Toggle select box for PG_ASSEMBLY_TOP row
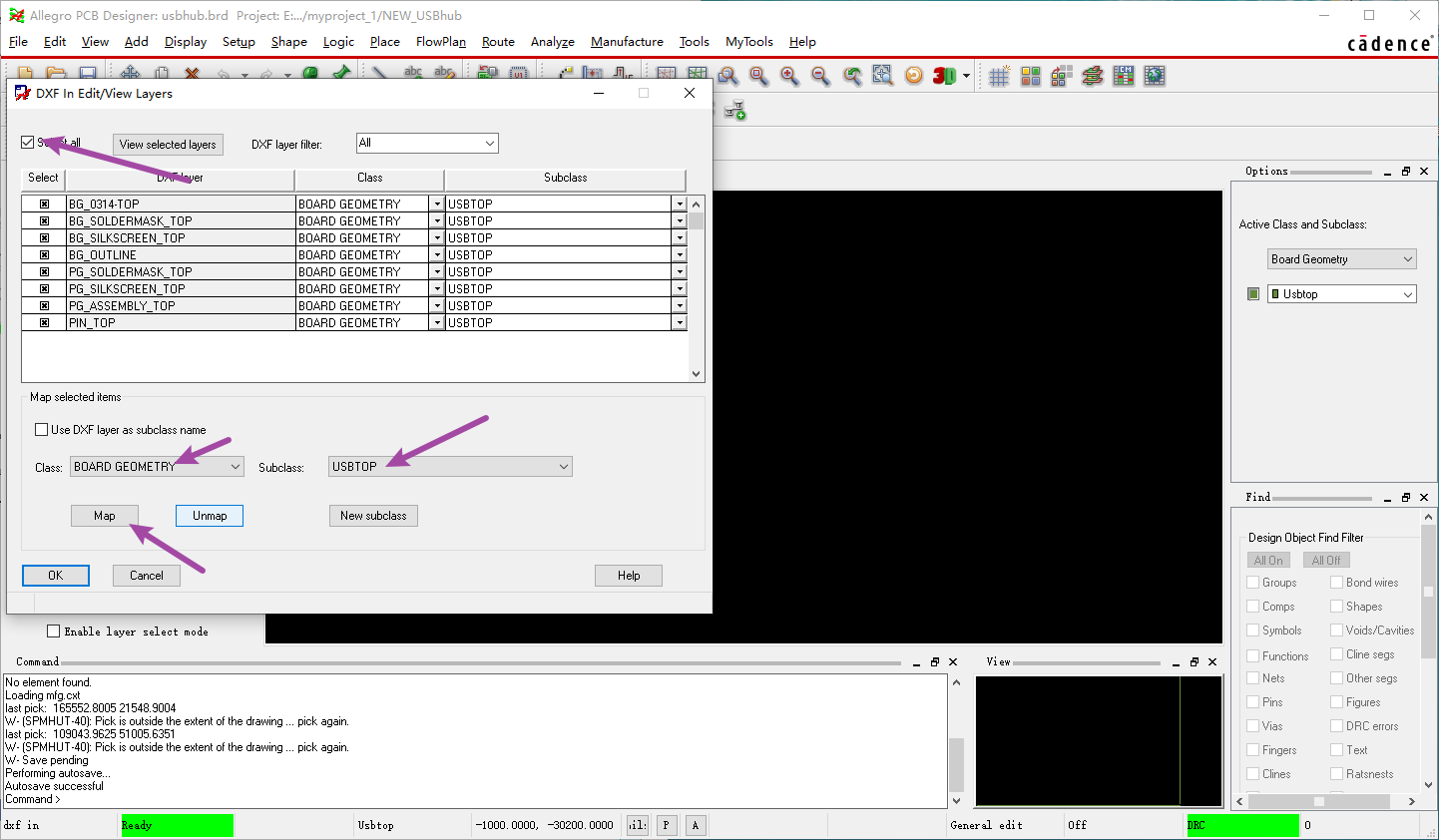This screenshot has width=1439, height=840. (x=44, y=305)
